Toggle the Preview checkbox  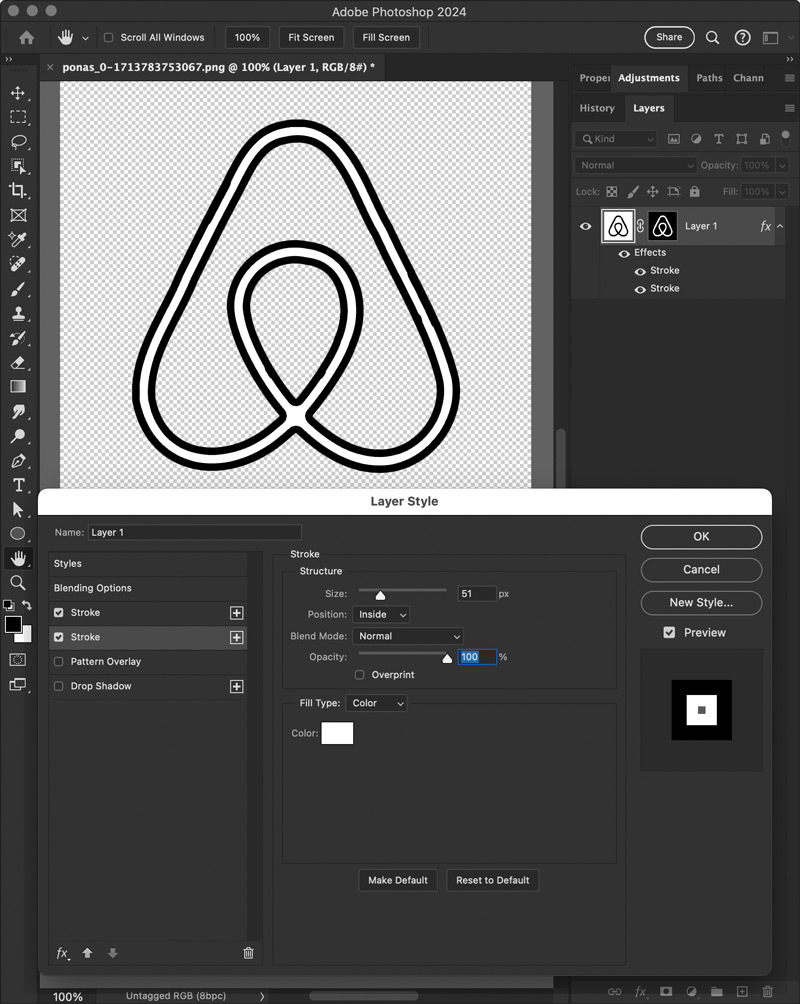pyautogui.click(x=668, y=632)
